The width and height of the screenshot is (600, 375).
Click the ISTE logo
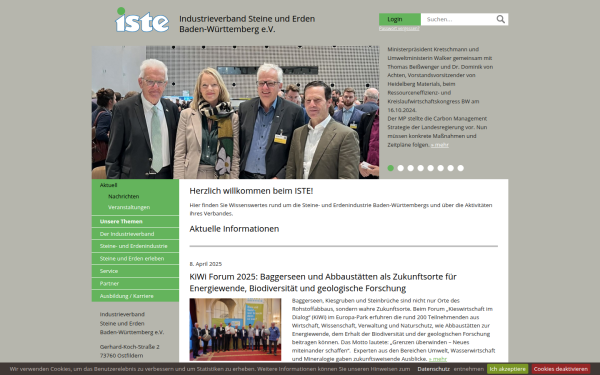pyautogui.click(x=142, y=20)
